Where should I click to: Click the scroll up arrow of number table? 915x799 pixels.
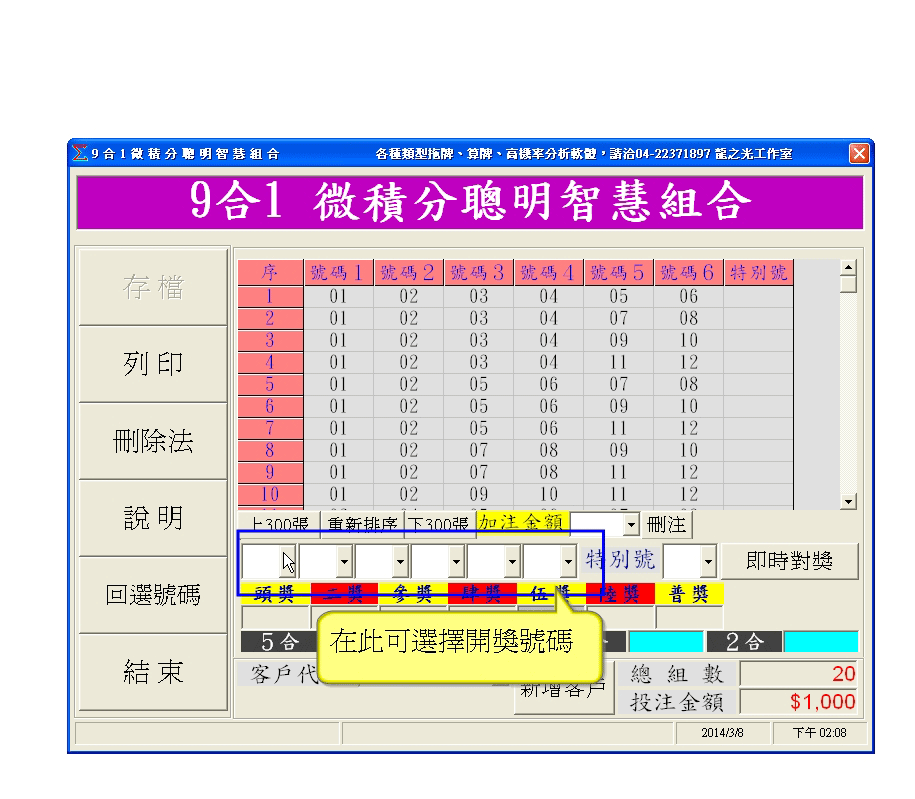point(848,267)
